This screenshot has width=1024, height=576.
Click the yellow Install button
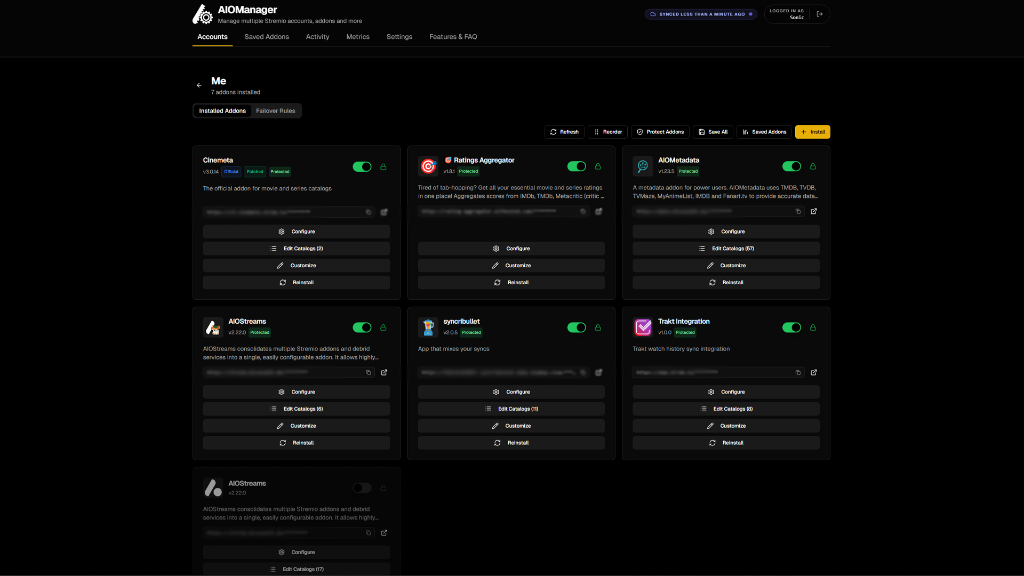click(812, 132)
